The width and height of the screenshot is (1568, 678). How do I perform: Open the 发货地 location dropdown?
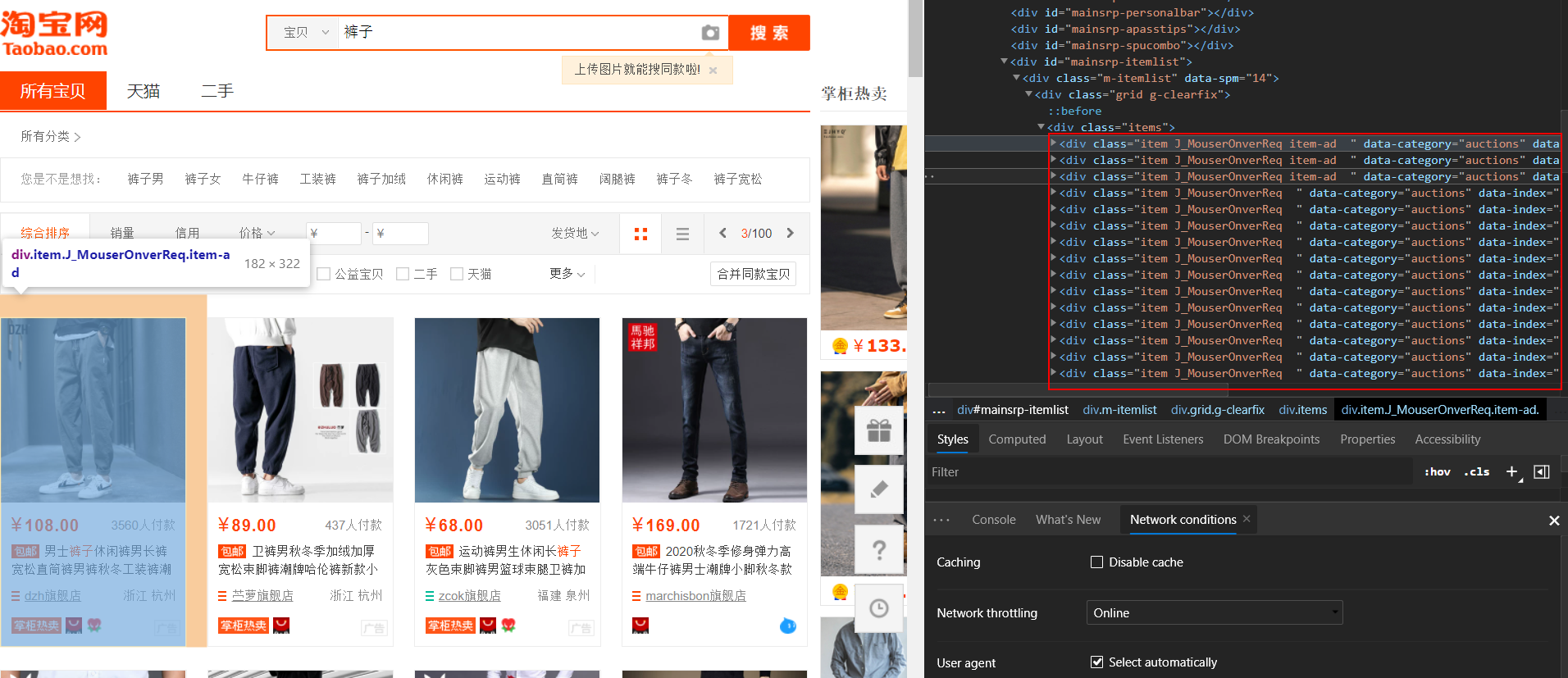tap(575, 234)
